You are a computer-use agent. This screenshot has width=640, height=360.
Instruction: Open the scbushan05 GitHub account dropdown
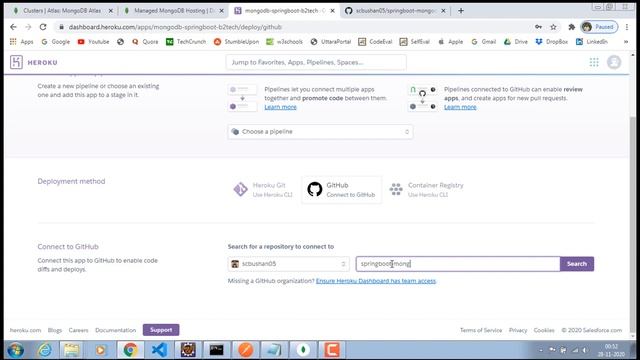point(288,264)
